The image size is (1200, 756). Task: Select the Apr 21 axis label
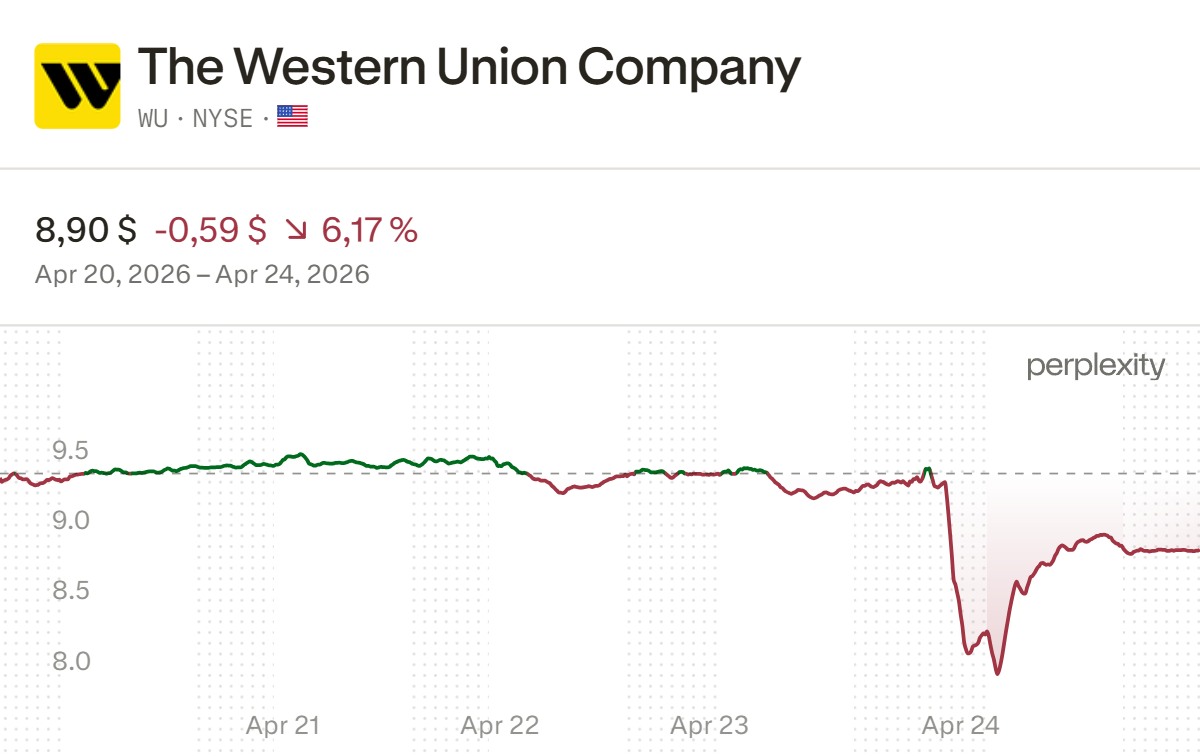(283, 725)
